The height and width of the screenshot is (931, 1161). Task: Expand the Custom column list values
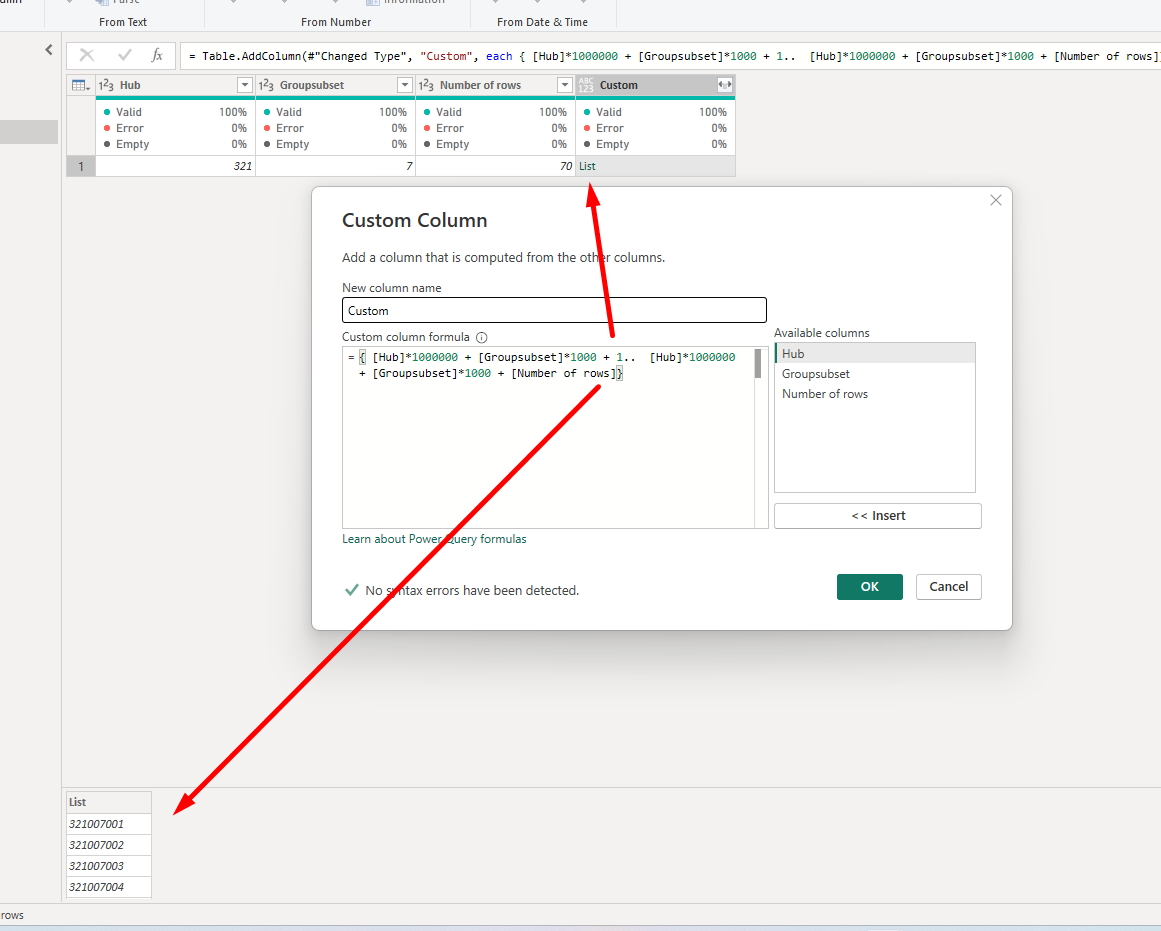[725, 85]
